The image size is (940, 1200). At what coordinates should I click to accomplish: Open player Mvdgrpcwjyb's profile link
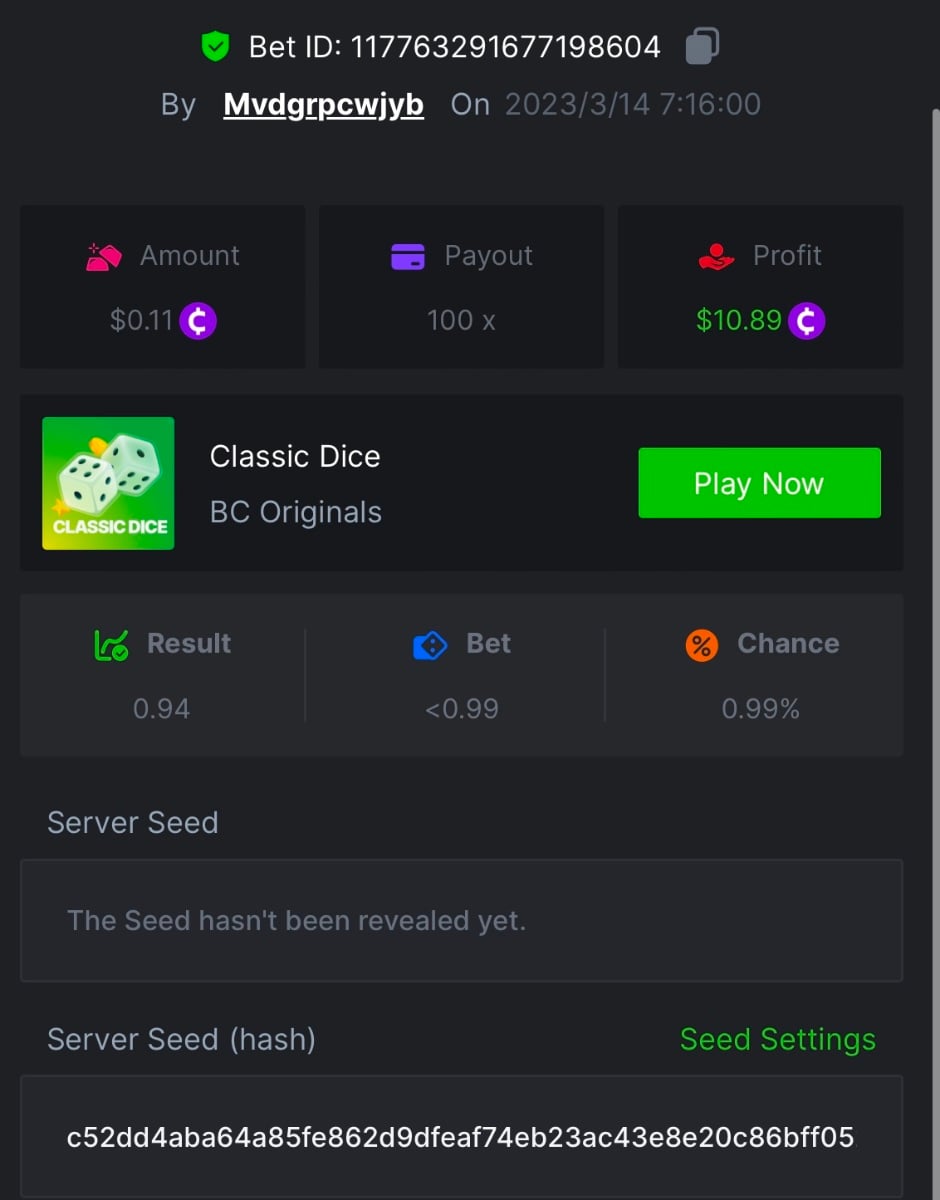(x=323, y=105)
